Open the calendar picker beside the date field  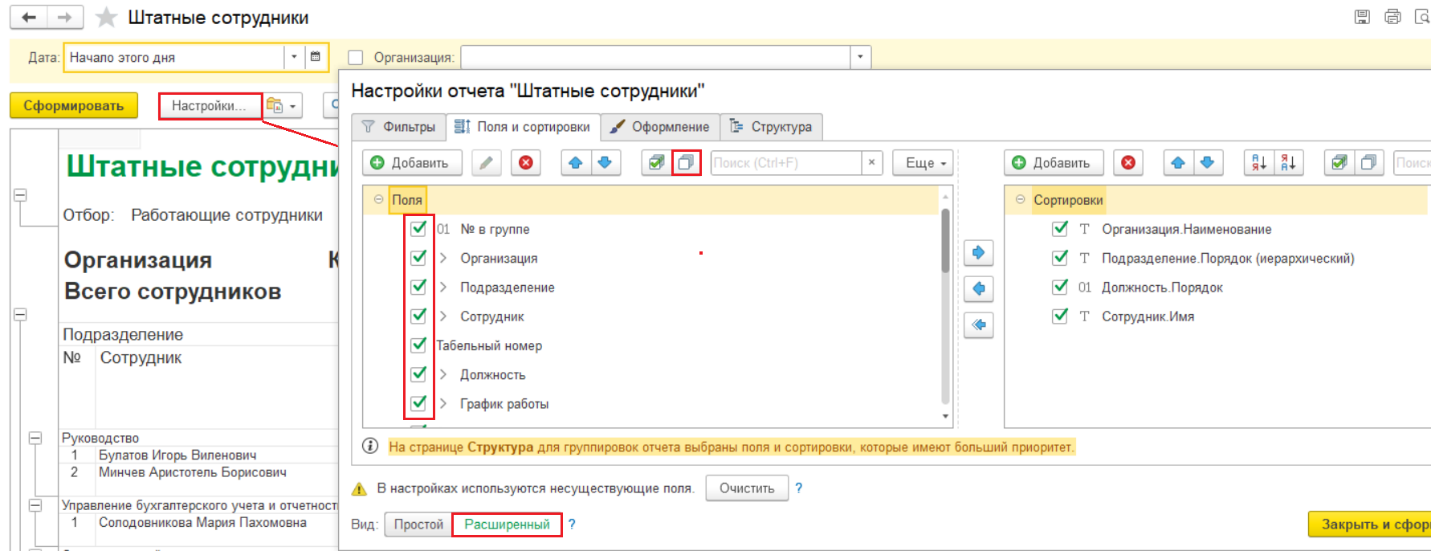[314, 57]
